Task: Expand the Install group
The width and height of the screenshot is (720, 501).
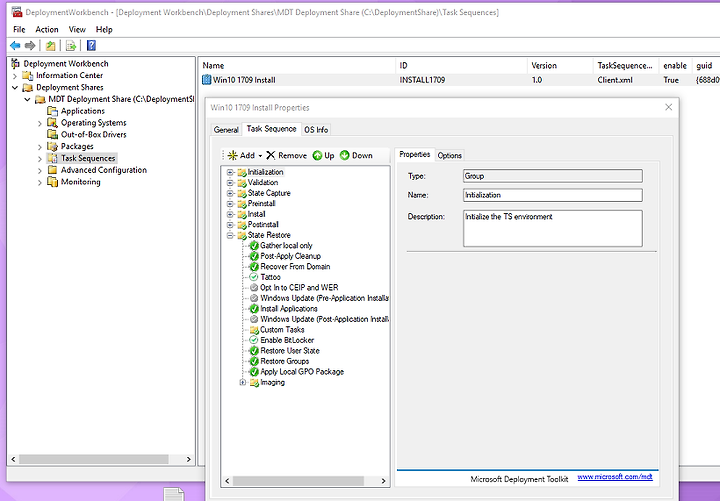Action: pyautogui.click(x=231, y=214)
